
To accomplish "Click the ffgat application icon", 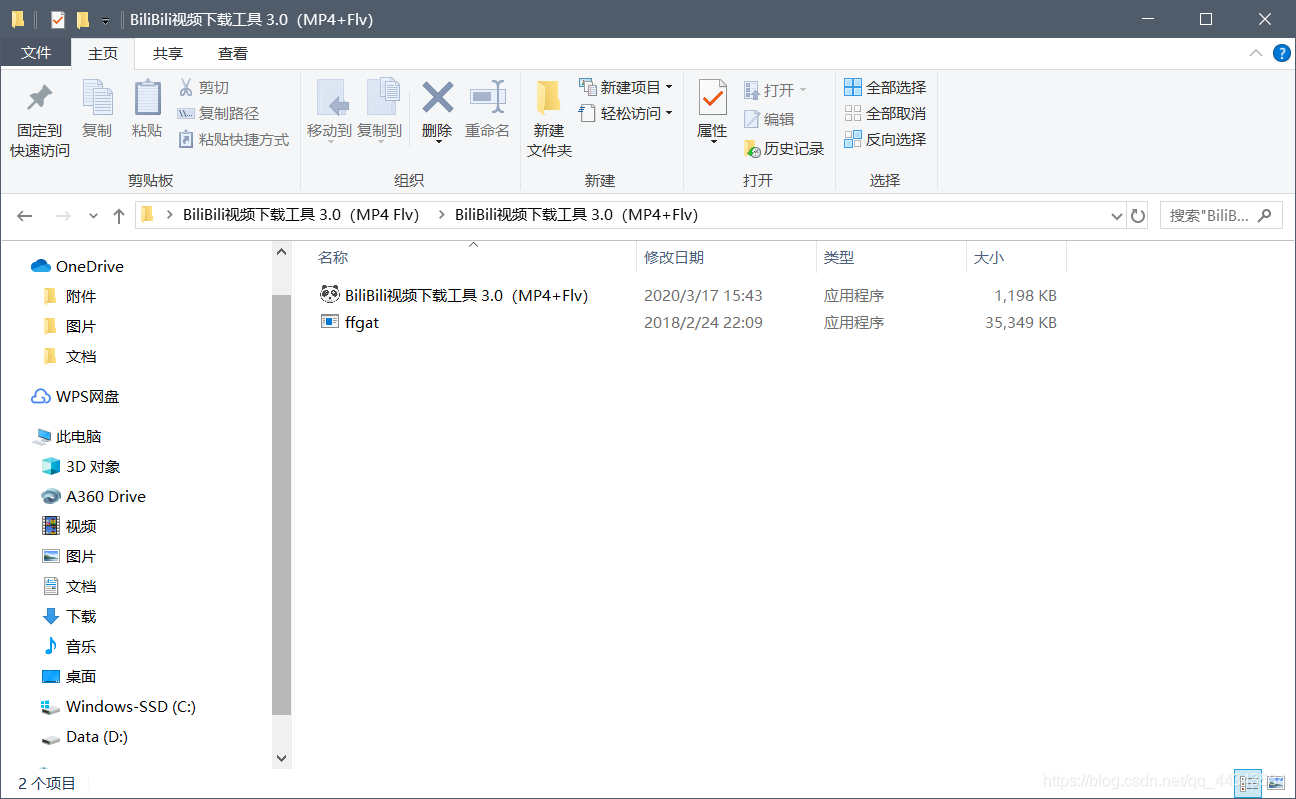I will coord(330,322).
